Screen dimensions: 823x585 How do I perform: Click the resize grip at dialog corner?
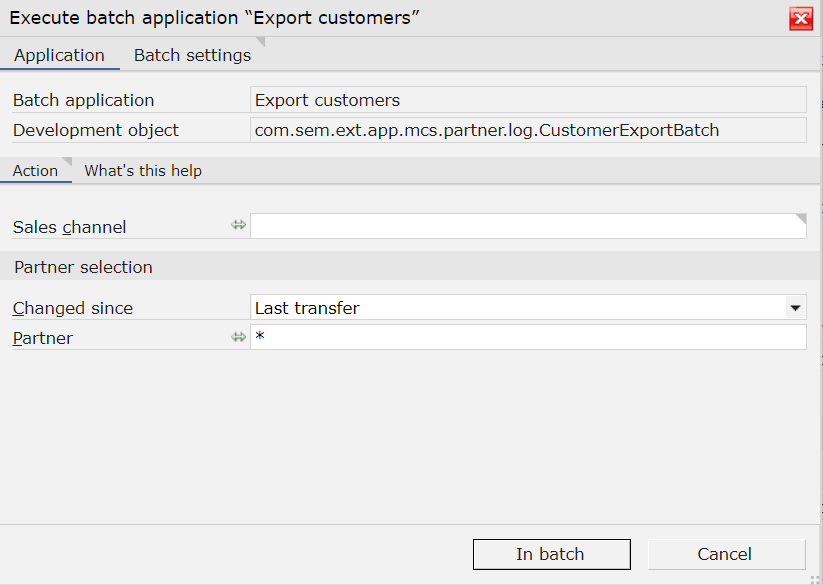click(815, 579)
